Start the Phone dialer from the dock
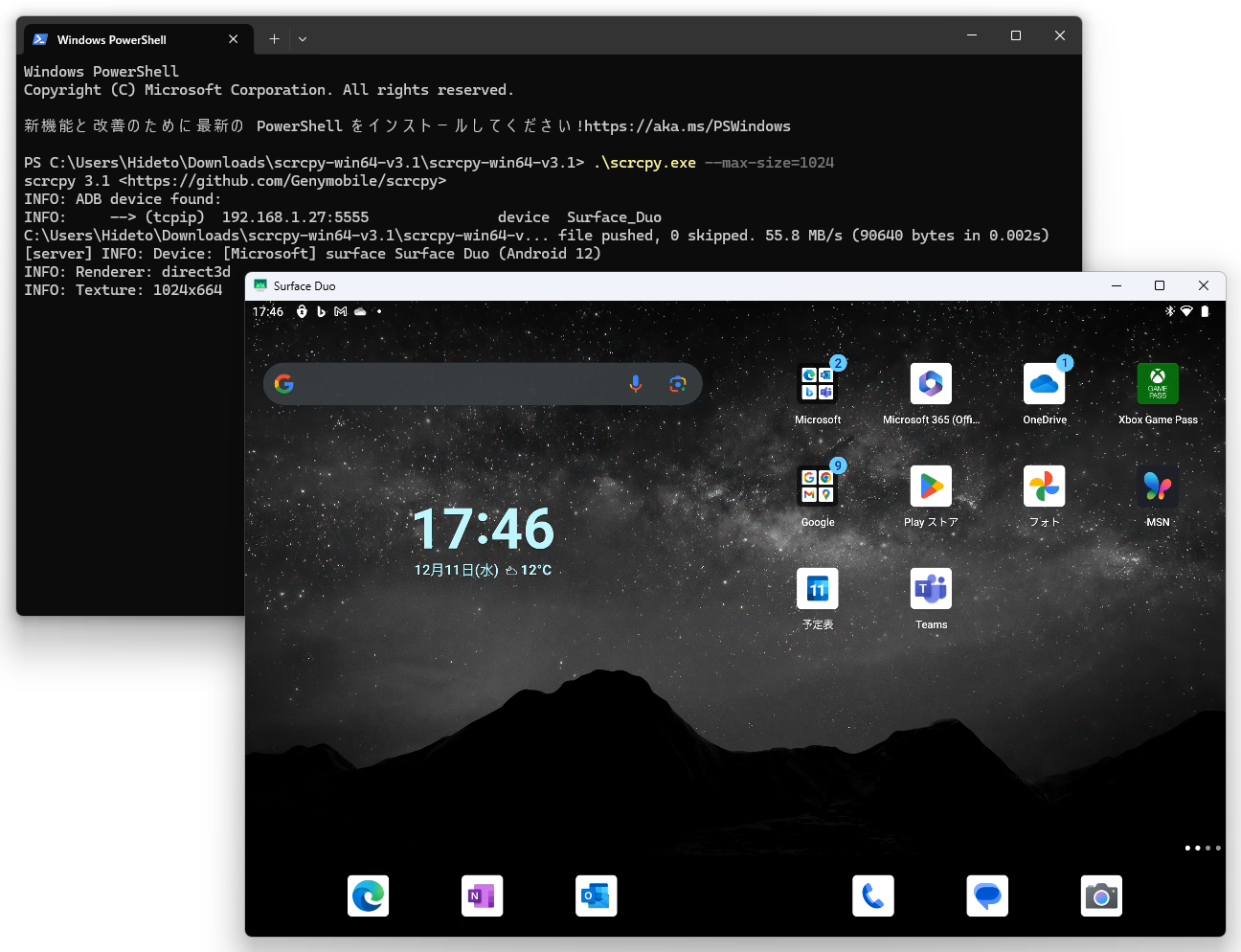This screenshot has height=952, width=1241. coord(872,895)
